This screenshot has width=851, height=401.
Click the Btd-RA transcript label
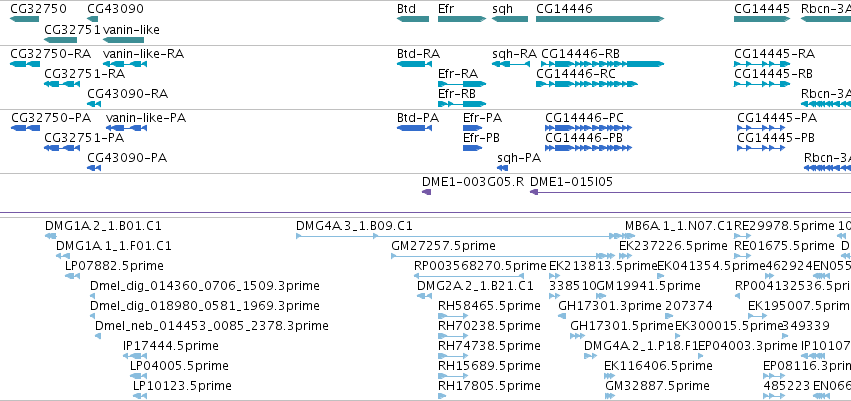[418, 54]
